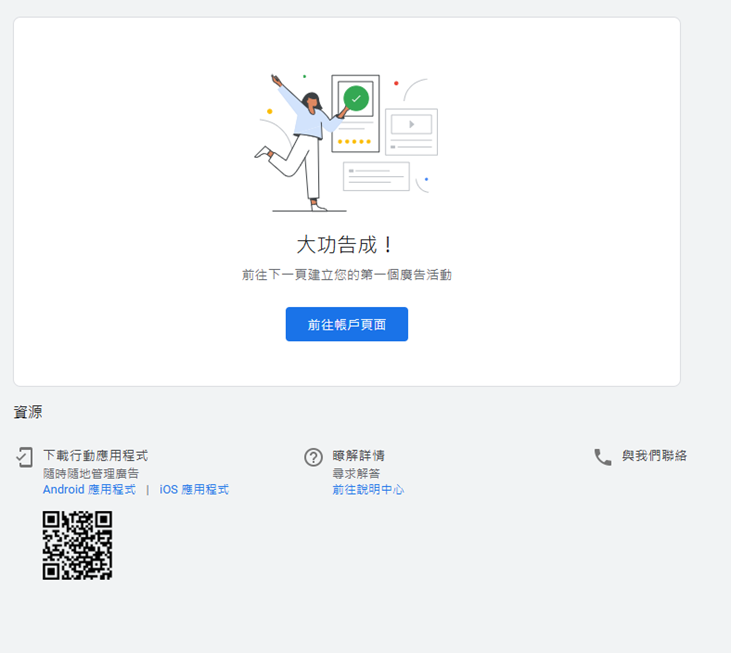Click the 尋求解答 text
Image resolution: width=731 pixels, height=653 pixels.
click(356, 474)
